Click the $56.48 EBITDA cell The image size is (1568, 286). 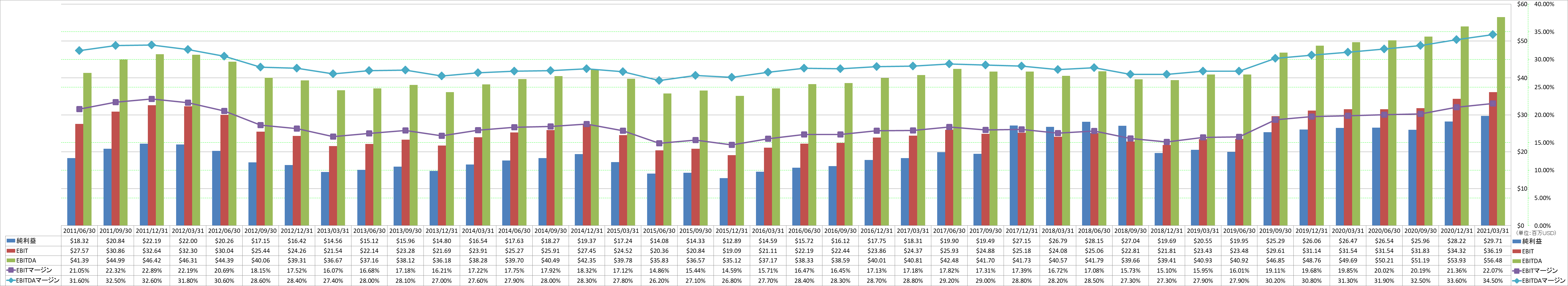pyautogui.click(x=1493, y=260)
